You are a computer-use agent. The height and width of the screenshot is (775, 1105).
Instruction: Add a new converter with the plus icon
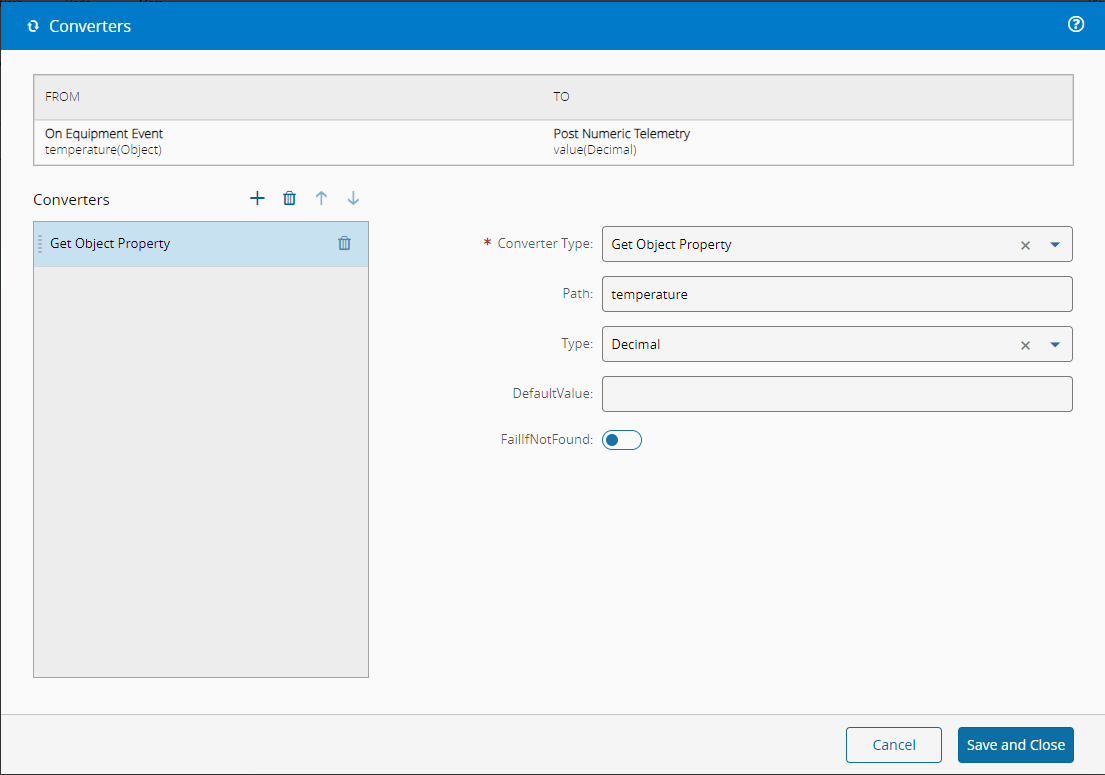[x=257, y=198]
